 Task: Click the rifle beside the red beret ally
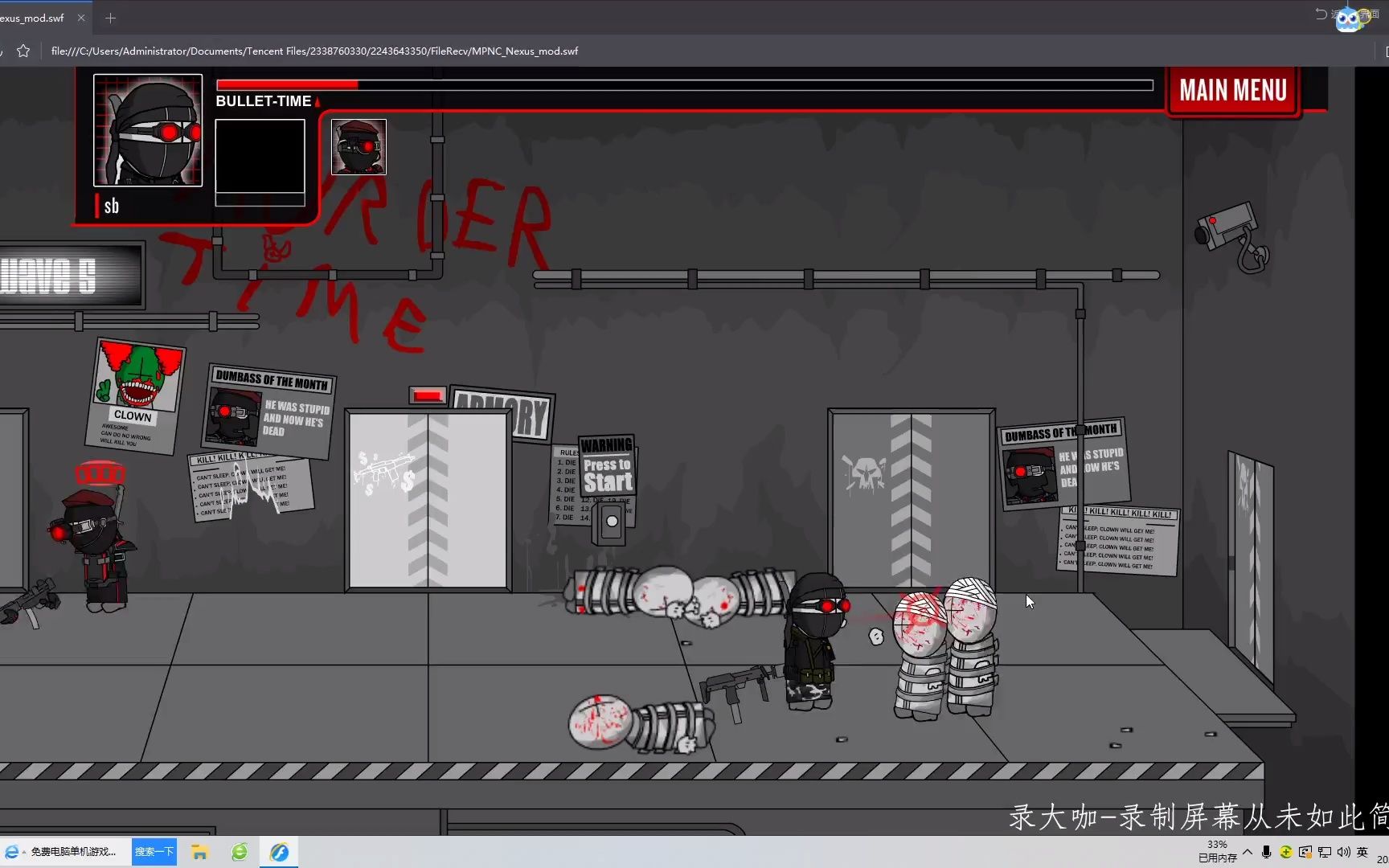tap(29, 604)
